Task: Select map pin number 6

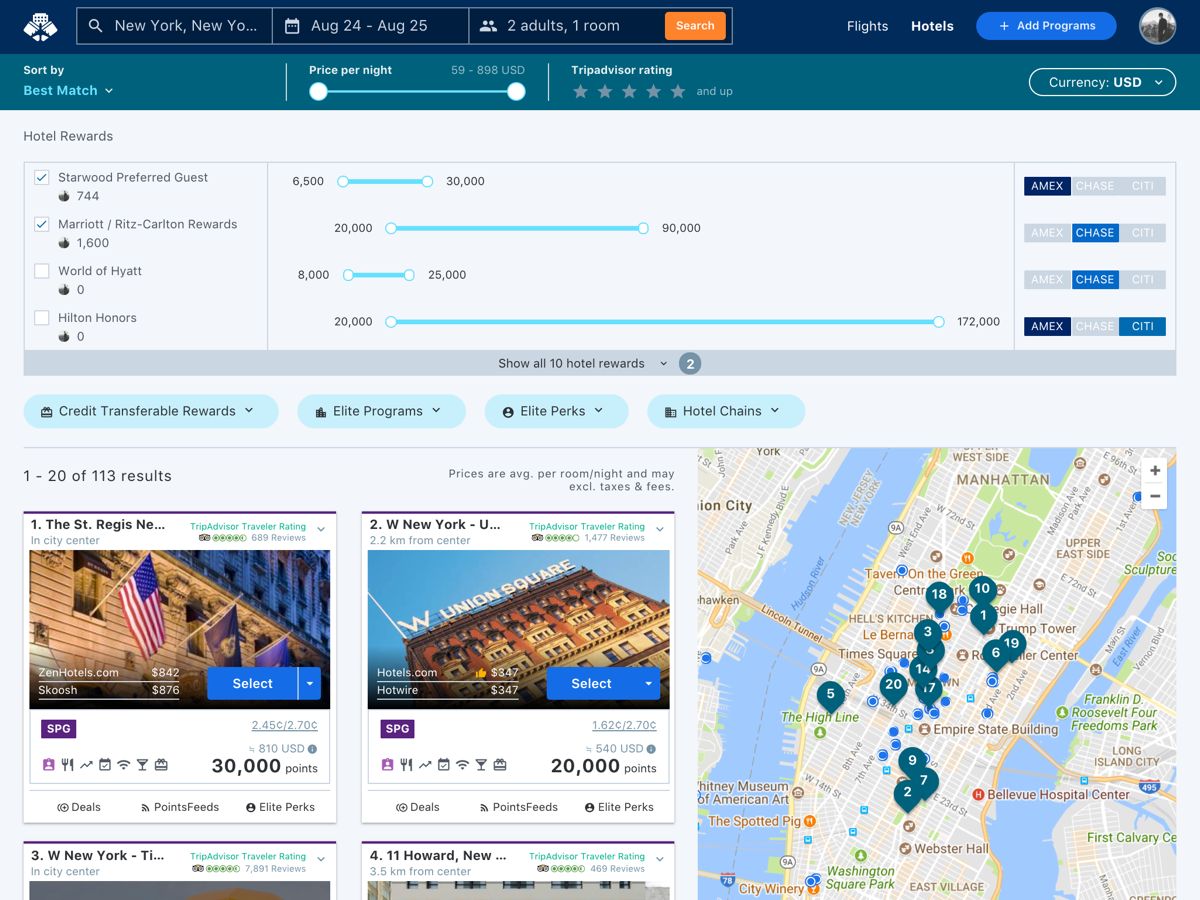Action: (995, 654)
